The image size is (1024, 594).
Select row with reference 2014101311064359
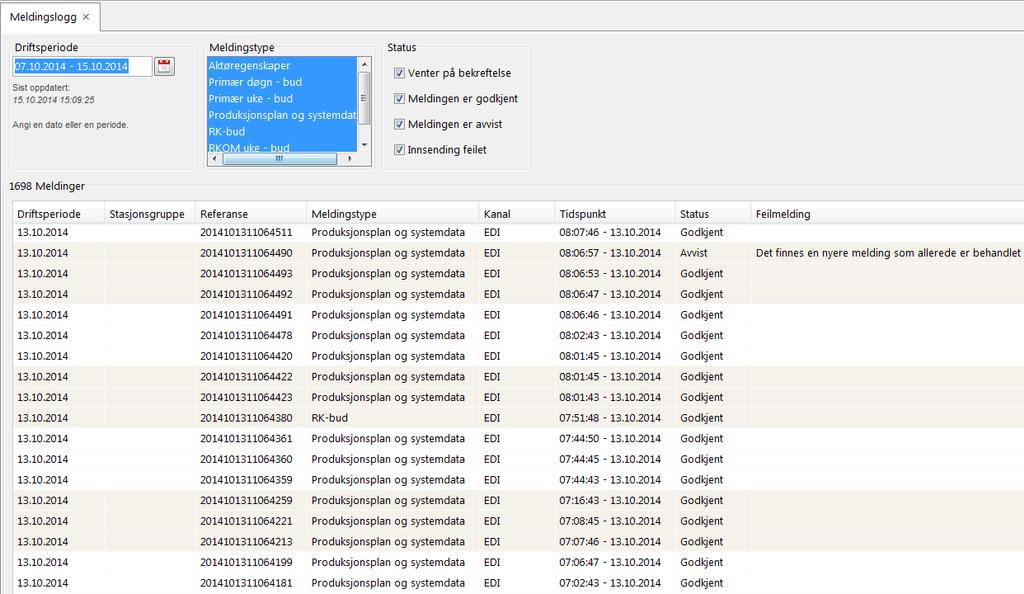tap(519, 480)
